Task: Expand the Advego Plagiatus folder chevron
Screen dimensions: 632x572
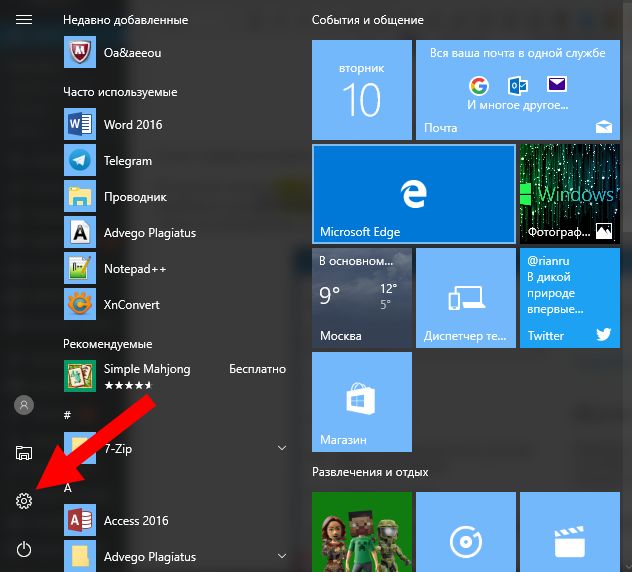Action: (x=282, y=557)
